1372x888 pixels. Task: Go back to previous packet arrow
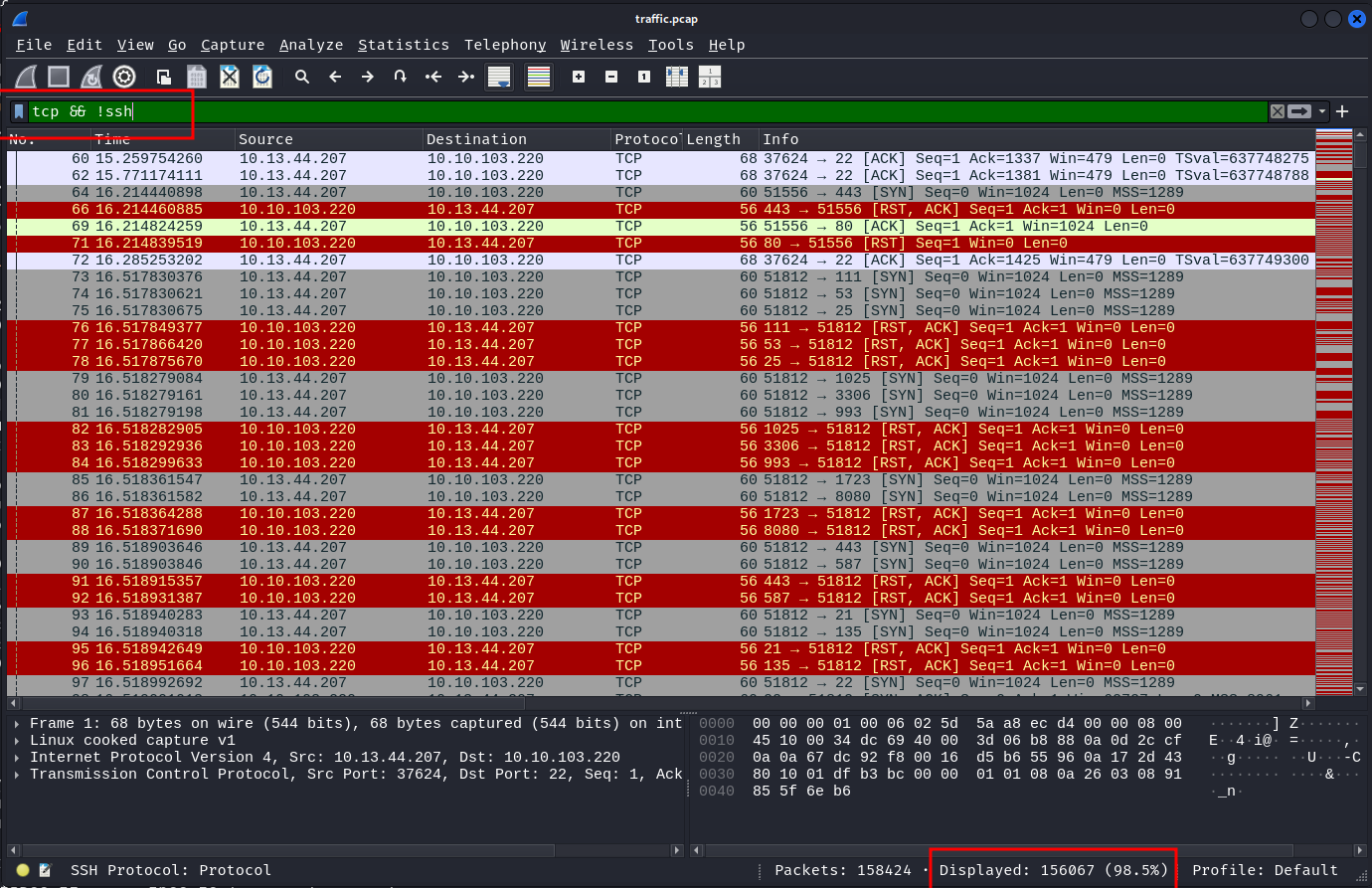(335, 77)
